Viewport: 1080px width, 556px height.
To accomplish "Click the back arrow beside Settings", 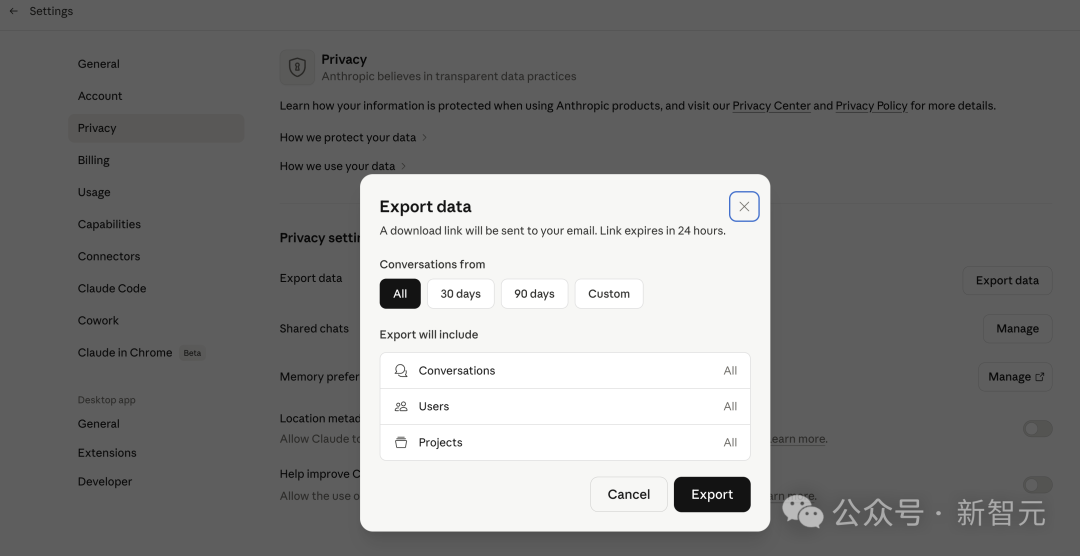I will [14, 11].
